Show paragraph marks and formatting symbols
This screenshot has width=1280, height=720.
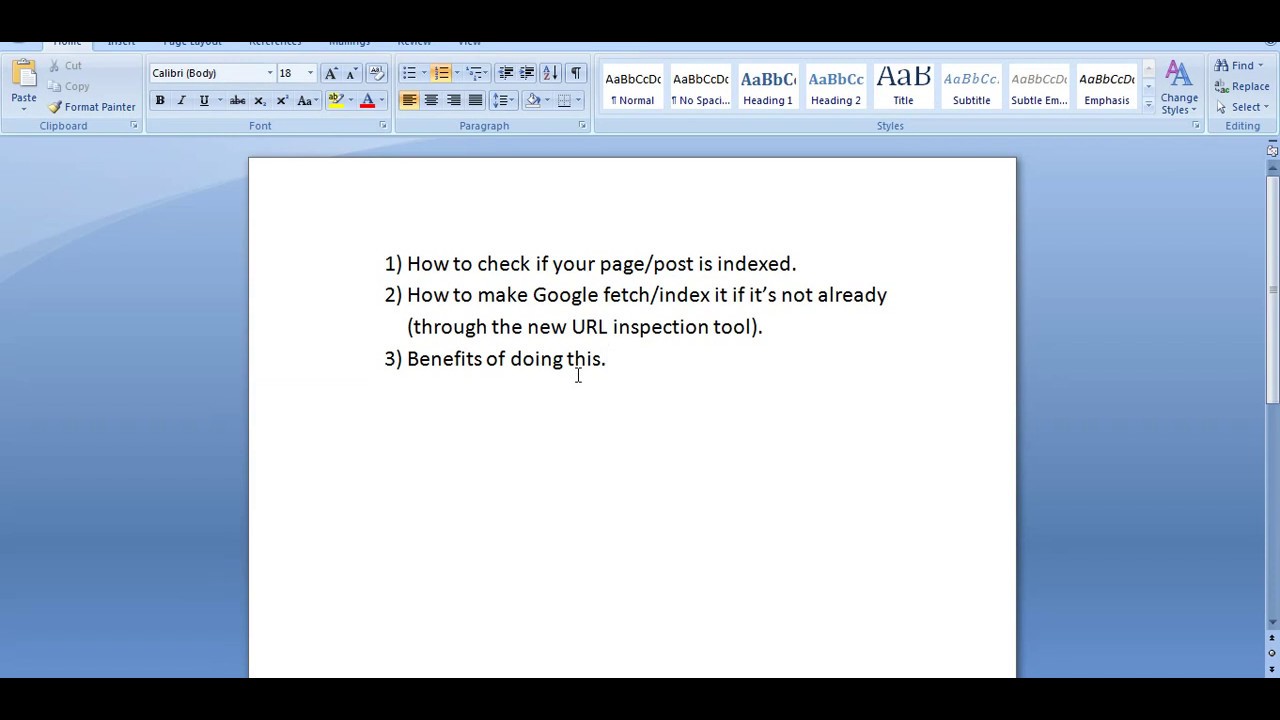coord(575,73)
